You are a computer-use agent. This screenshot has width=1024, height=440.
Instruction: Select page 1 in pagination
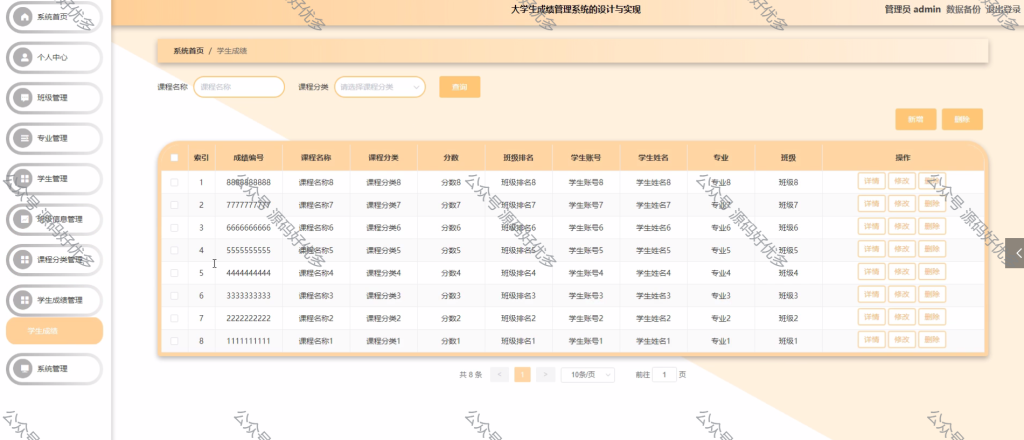coord(522,375)
